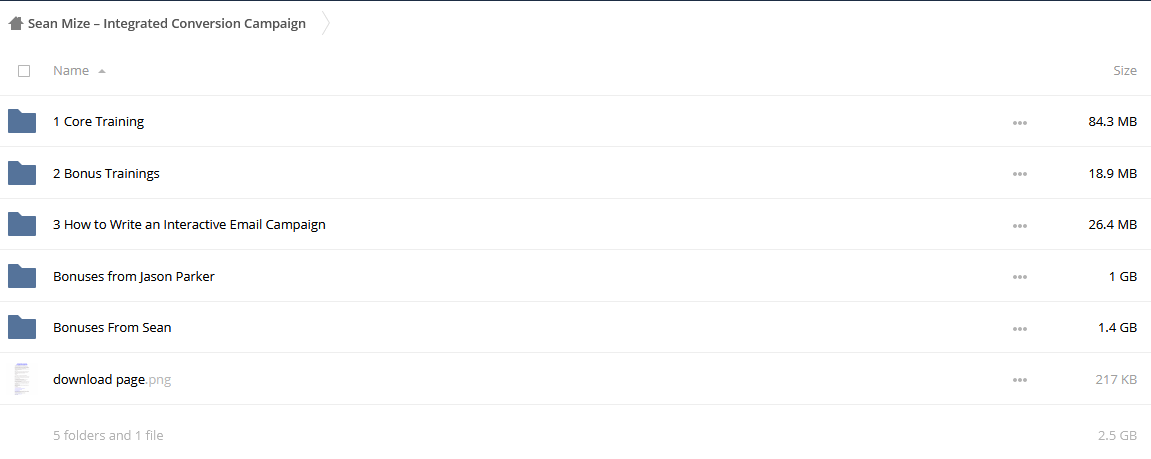
Task: Show actions menu for Bonuses From Sean
Action: pyautogui.click(x=1020, y=328)
